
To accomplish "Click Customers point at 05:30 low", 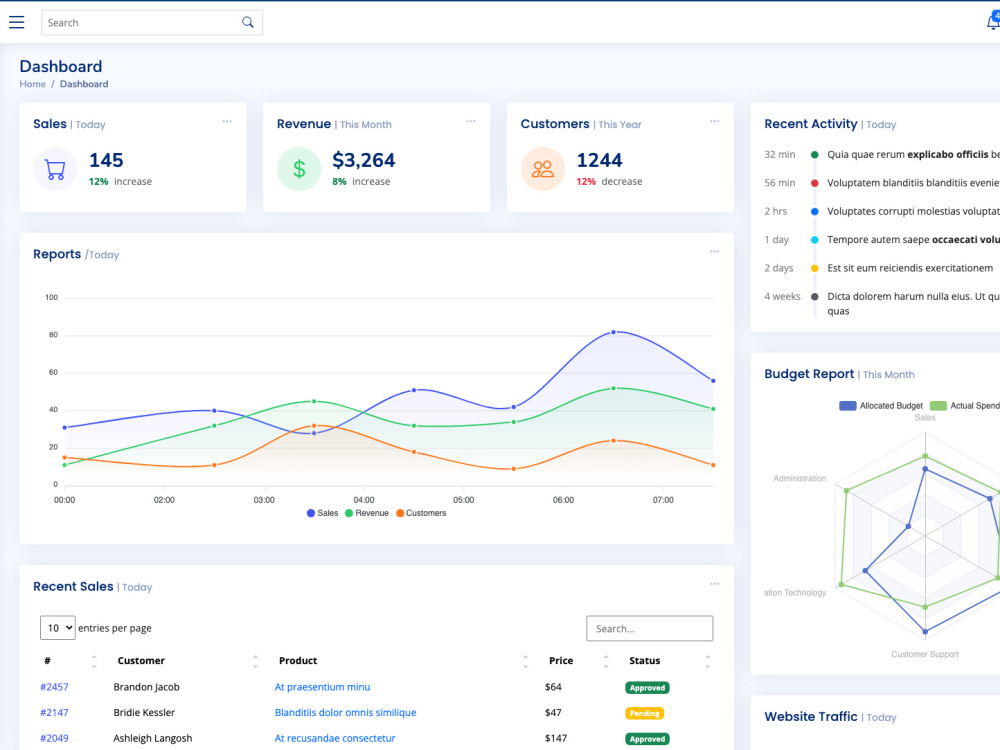I will 514,469.
